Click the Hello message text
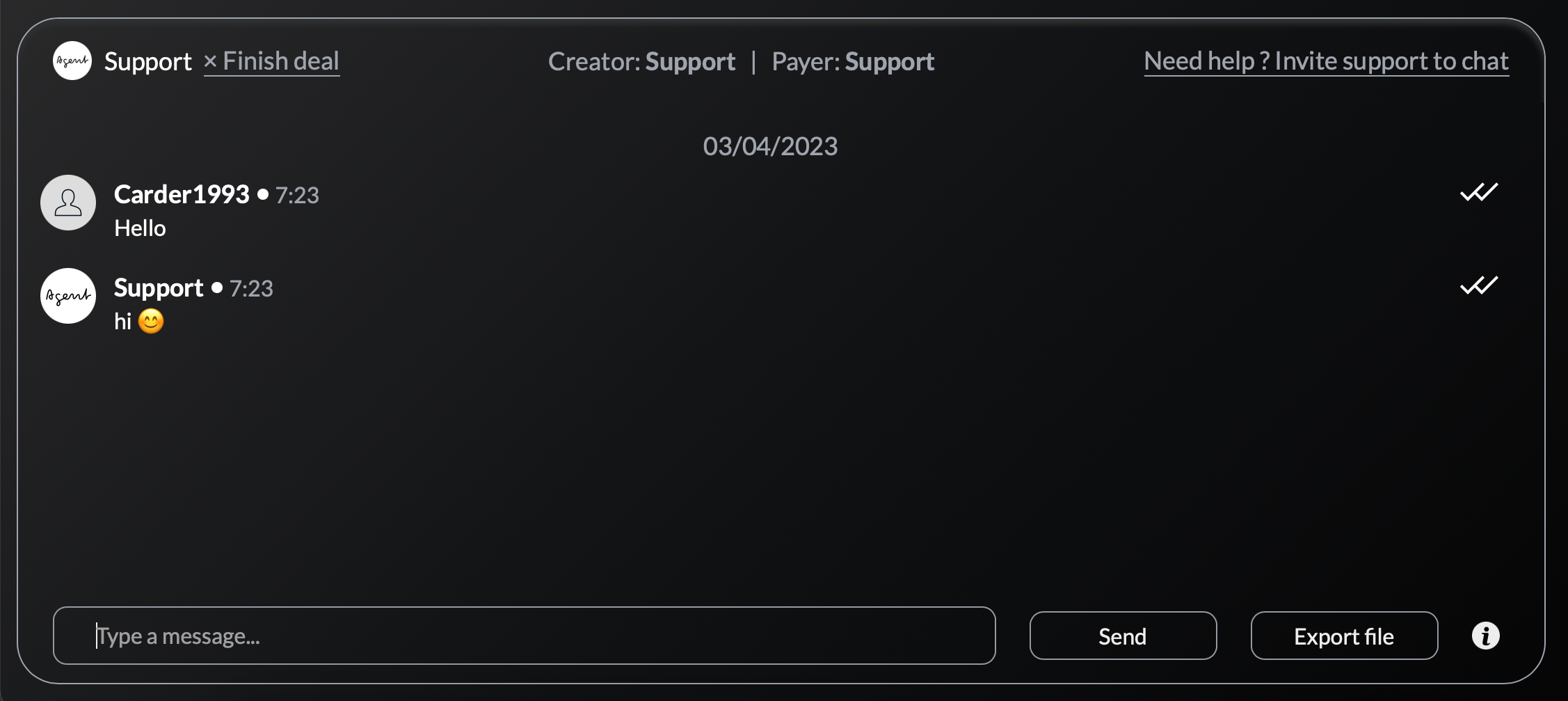Viewport: 1568px width, 701px height. point(140,228)
